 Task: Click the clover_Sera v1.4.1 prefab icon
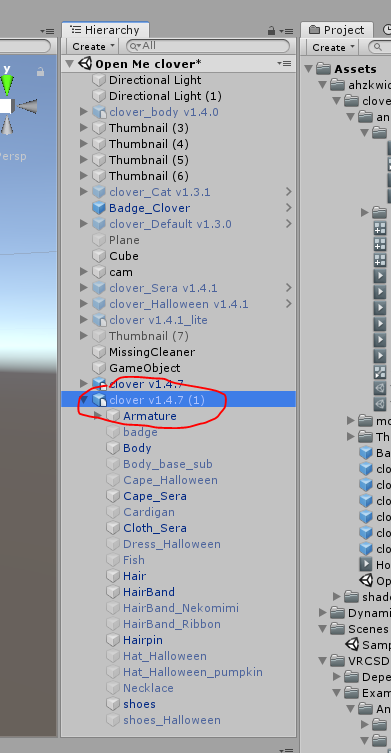pos(99,288)
